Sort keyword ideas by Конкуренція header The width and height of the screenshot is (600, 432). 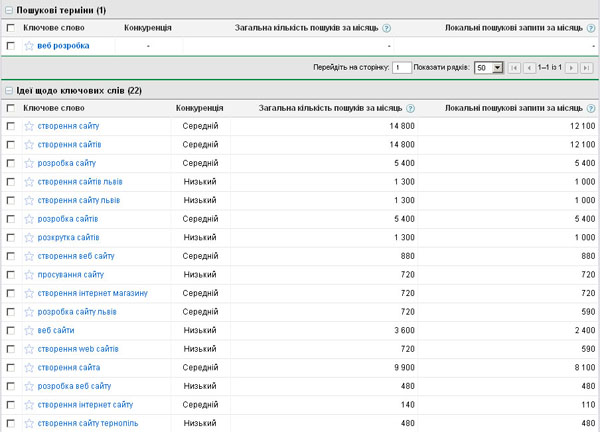click(199, 108)
